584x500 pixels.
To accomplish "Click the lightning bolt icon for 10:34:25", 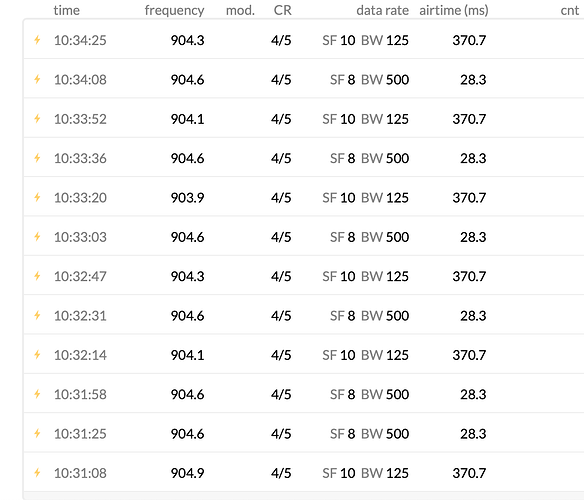I will (x=37, y=39).
